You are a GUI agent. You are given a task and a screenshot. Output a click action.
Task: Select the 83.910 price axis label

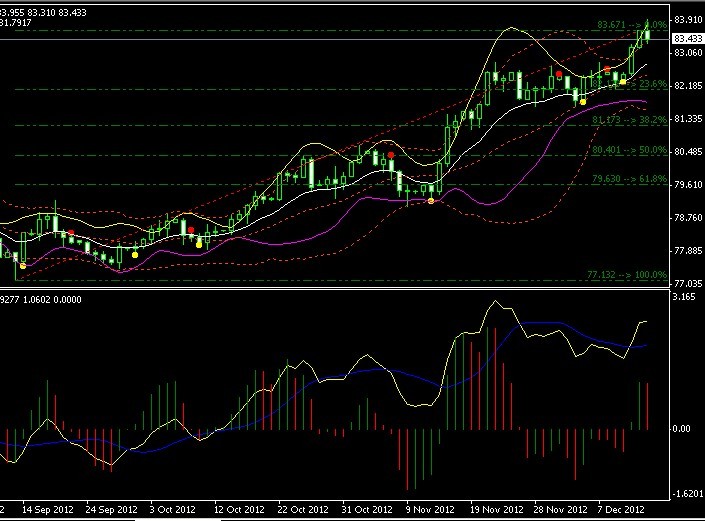coord(688,20)
